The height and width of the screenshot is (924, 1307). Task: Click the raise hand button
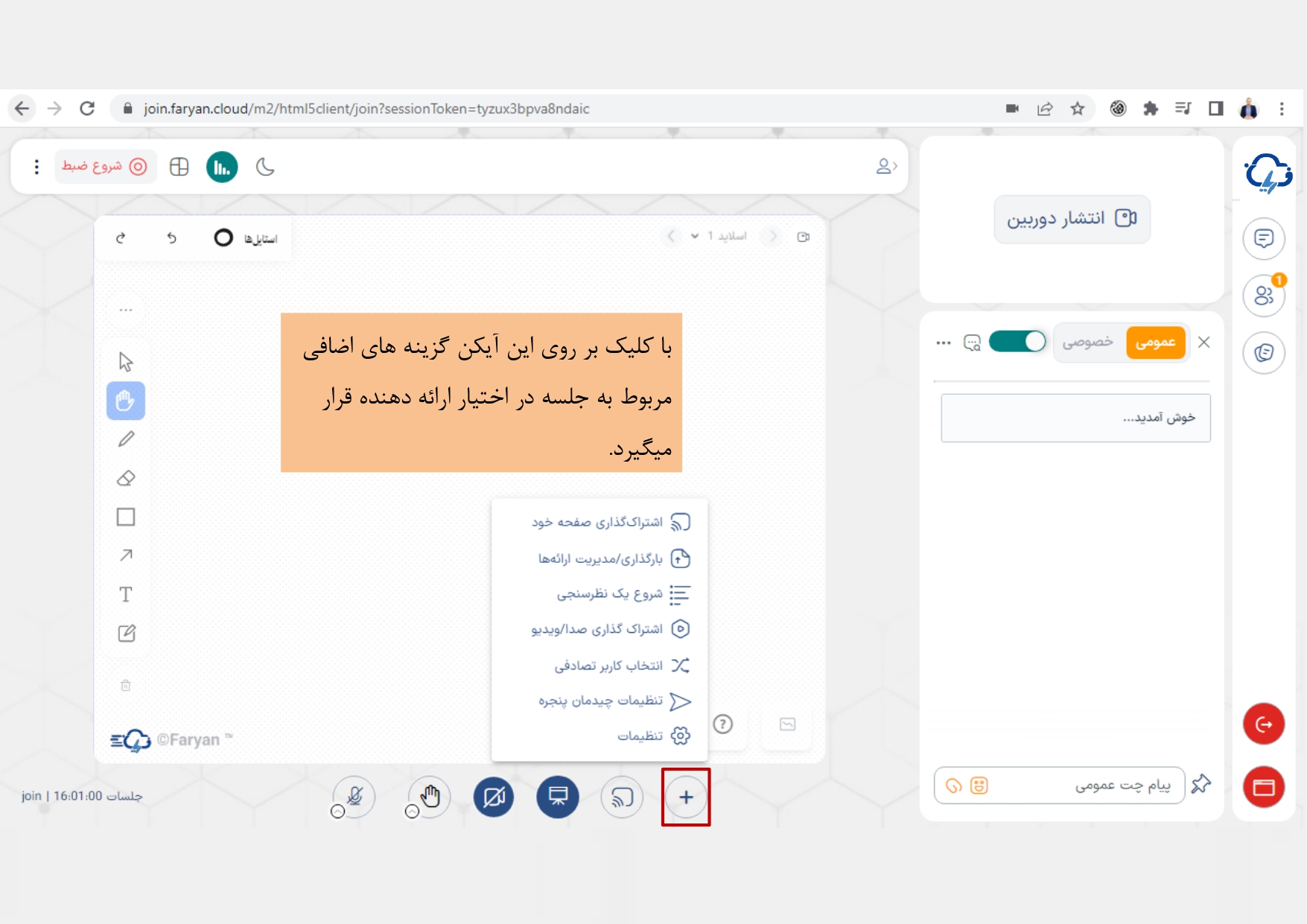(430, 797)
